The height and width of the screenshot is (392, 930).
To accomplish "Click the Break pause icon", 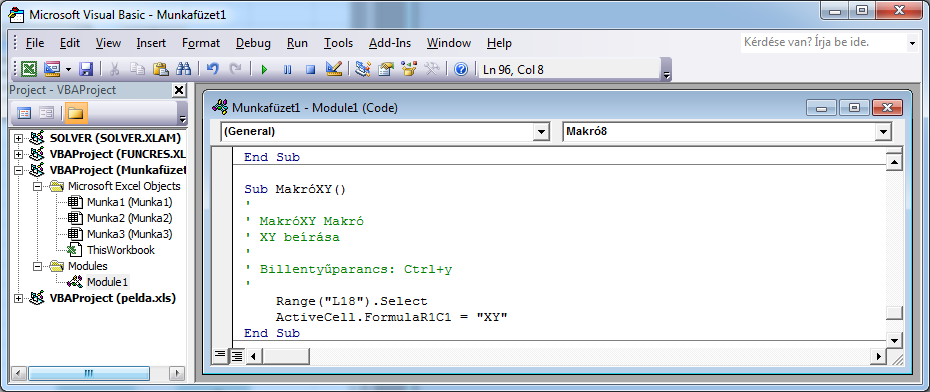I will click(287, 69).
